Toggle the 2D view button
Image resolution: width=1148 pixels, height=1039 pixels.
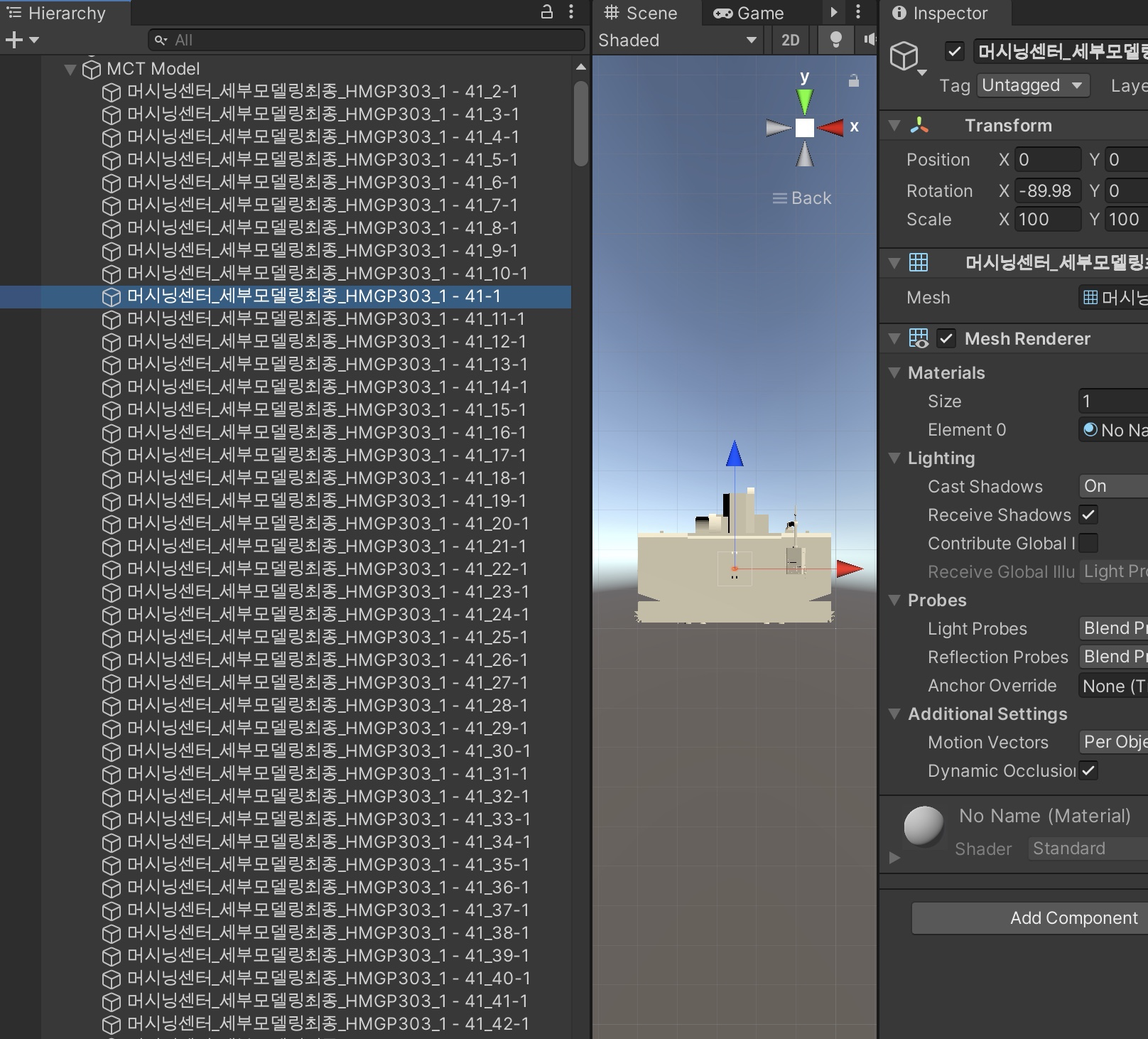click(x=791, y=41)
